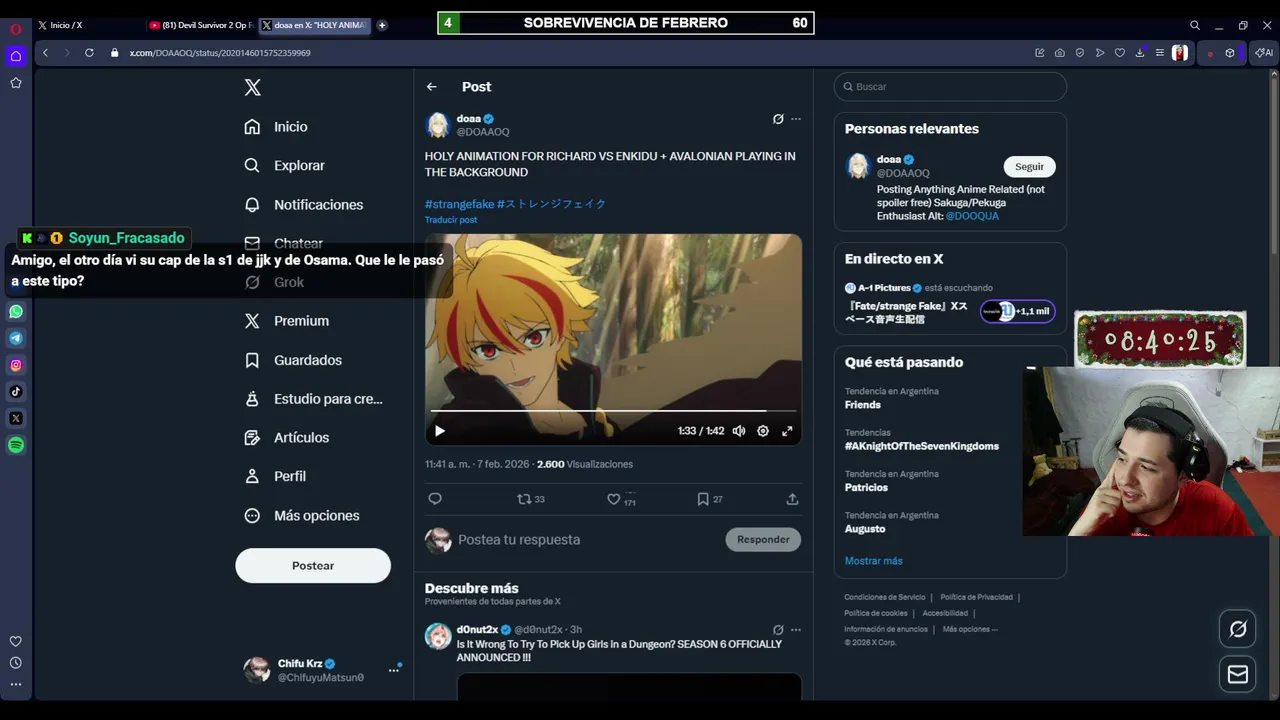Screen dimensions: 1280x720
Task: Open the reply comment icon
Action: coord(435,499)
